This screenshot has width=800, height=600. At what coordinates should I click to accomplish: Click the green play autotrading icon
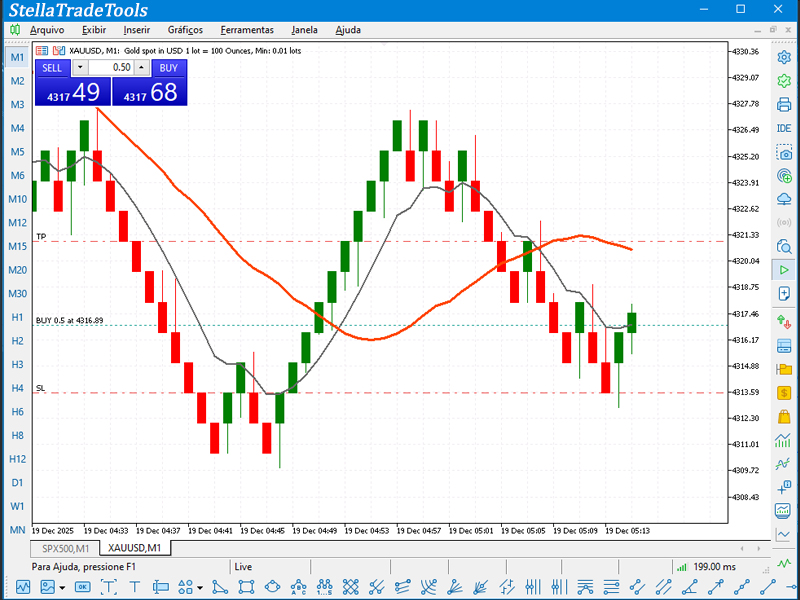tap(785, 270)
